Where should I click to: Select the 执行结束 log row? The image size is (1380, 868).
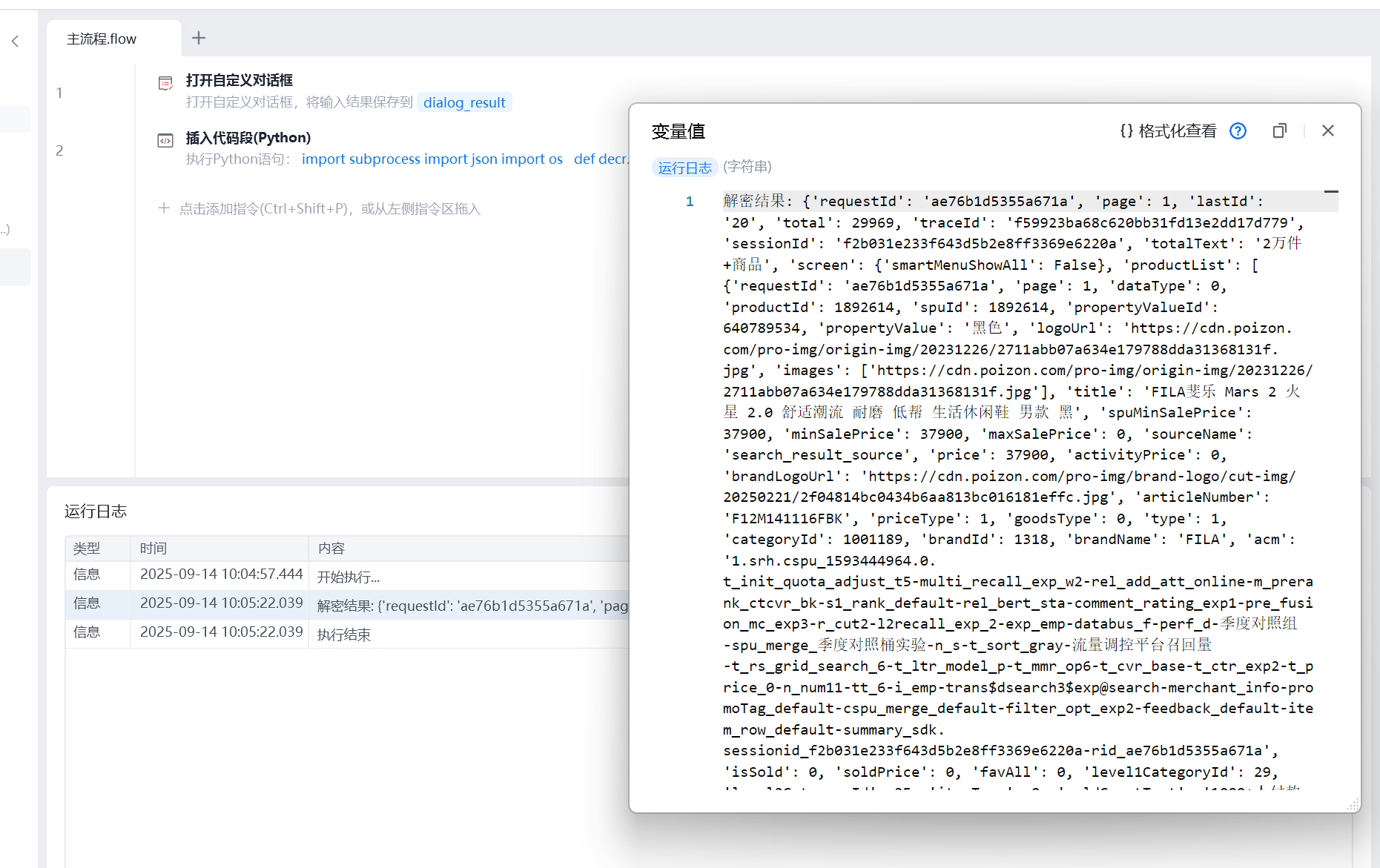tap(347, 635)
